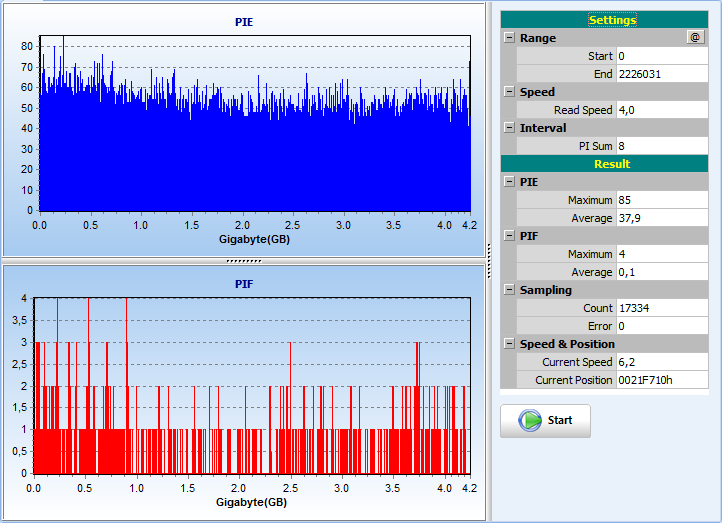
Task: Click the horizontal splitter between PIE and PIF charts
Action: pyautogui.click(x=244, y=261)
